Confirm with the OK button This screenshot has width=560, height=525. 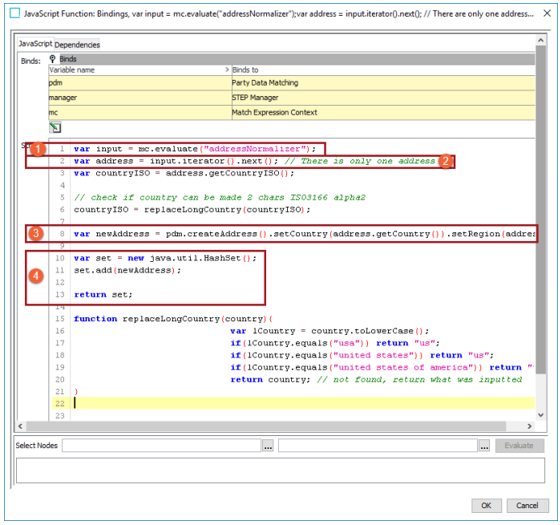(x=486, y=506)
